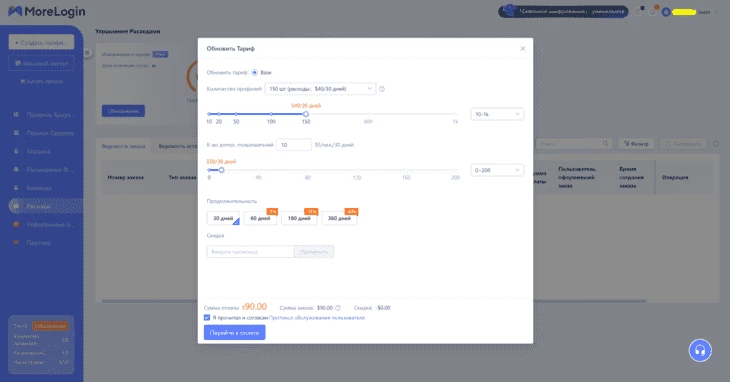Click the profile slider handle at 150

click(x=306, y=114)
